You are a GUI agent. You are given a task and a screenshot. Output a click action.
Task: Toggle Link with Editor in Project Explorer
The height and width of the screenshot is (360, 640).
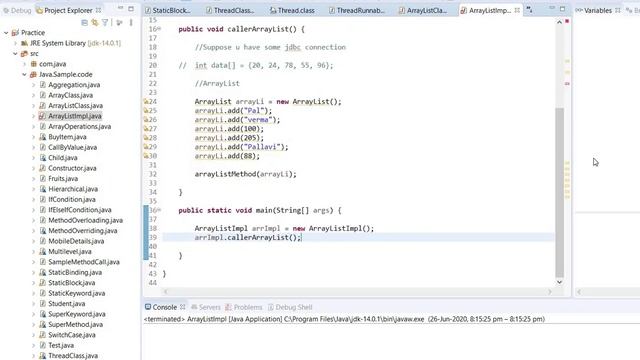(95, 23)
